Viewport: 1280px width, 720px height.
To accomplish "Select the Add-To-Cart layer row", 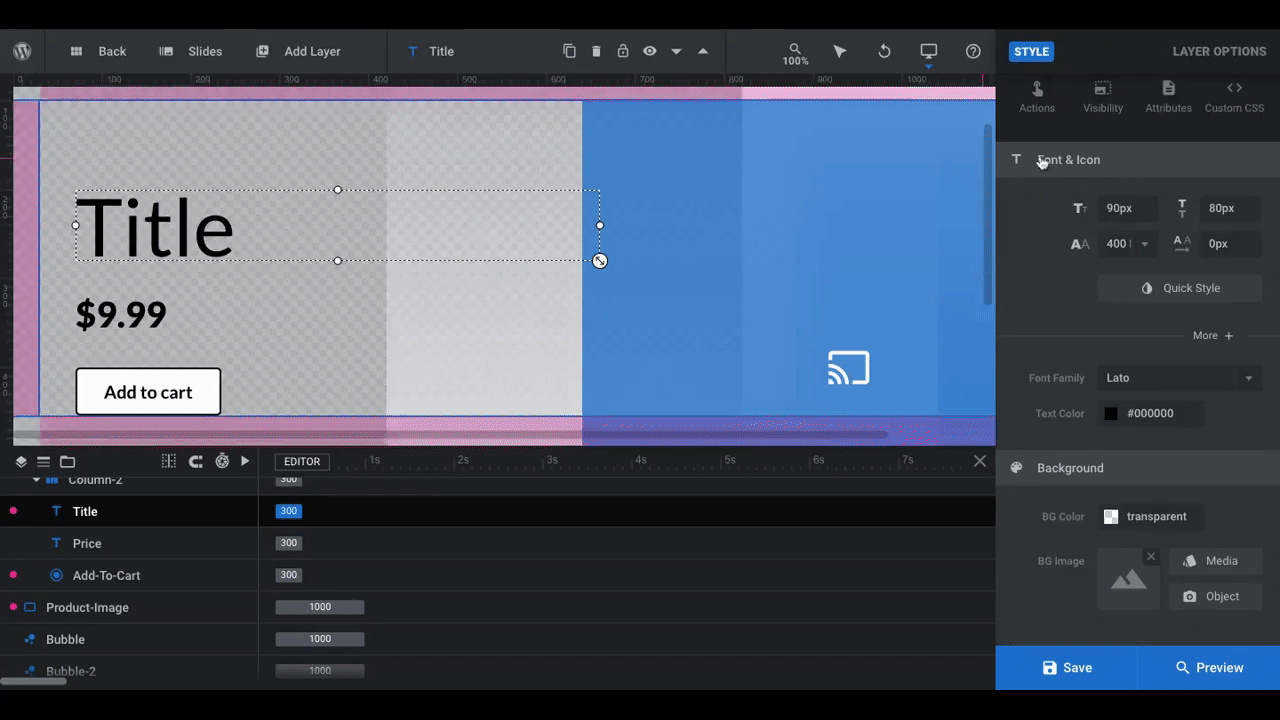I will [129, 575].
